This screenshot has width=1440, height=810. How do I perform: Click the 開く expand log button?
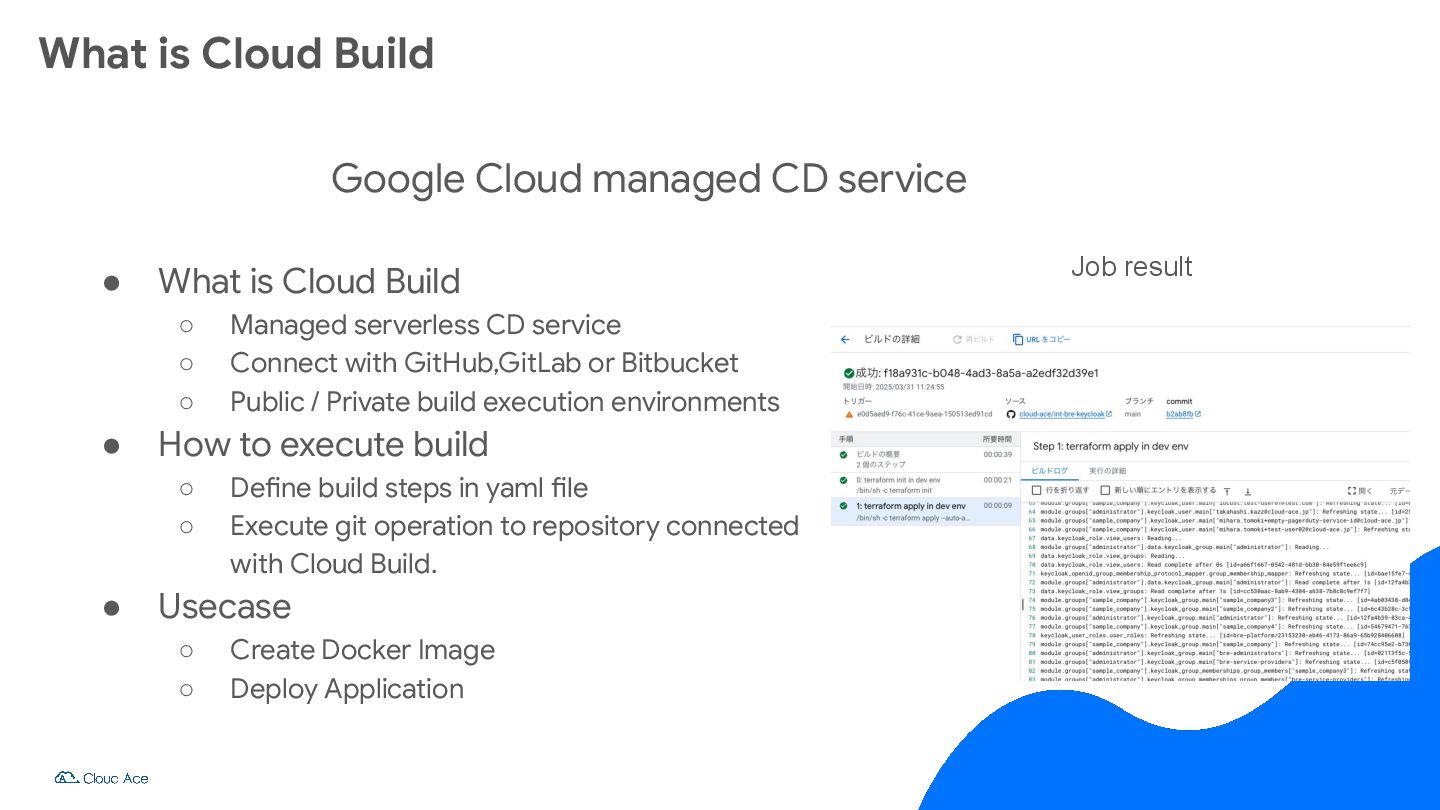(1359, 491)
